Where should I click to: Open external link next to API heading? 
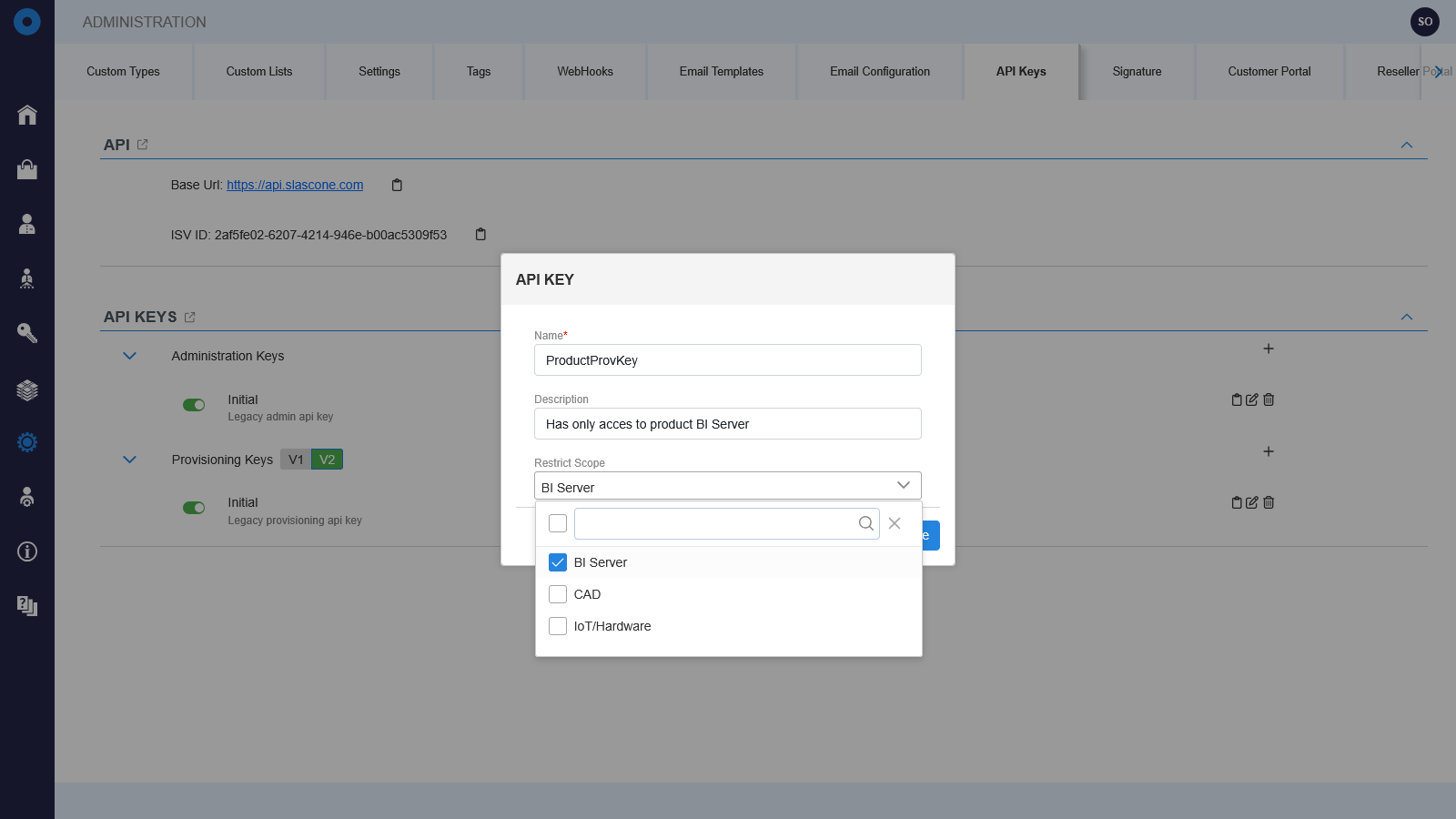tap(142, 145)
